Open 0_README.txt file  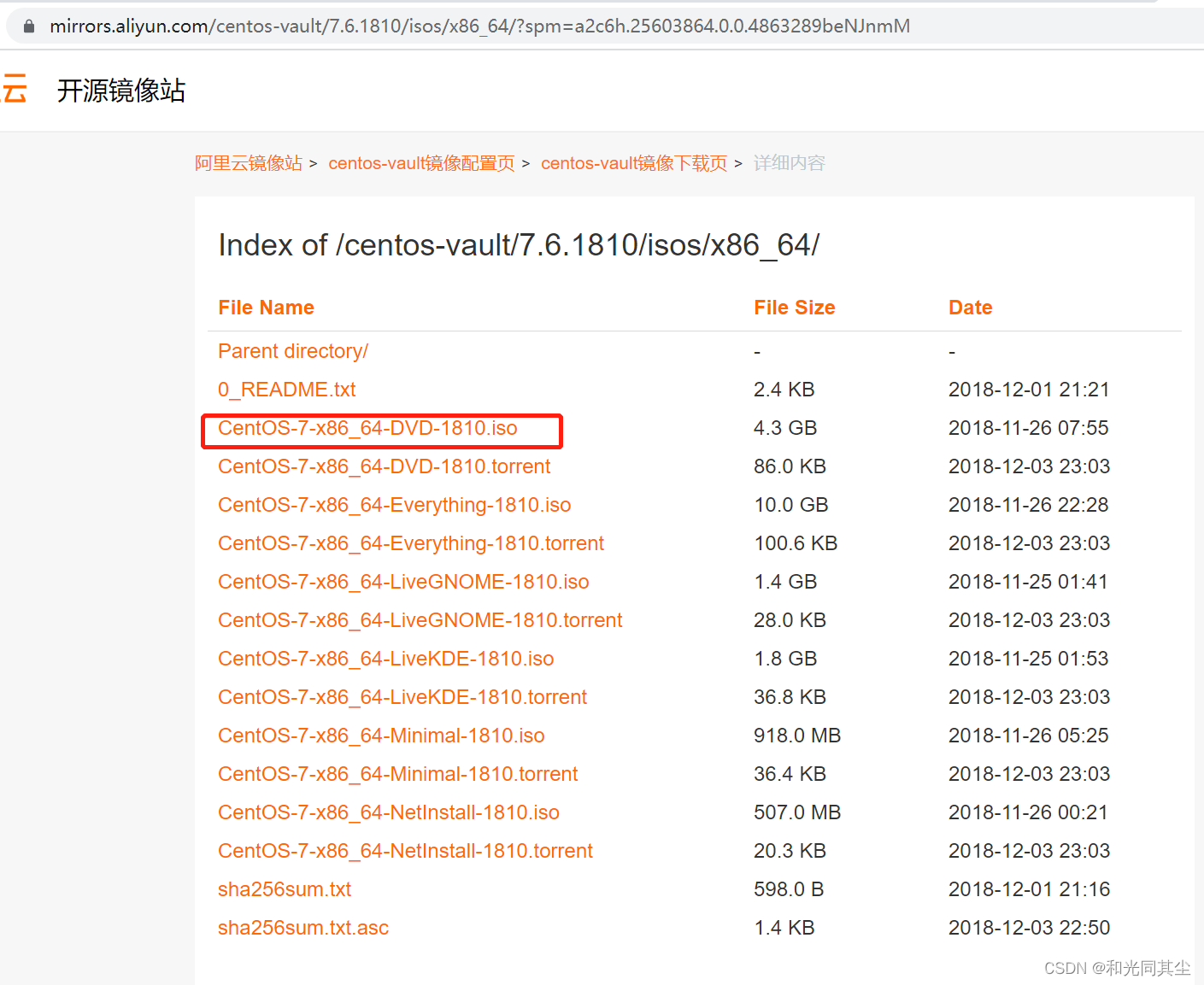coord(286,390)
